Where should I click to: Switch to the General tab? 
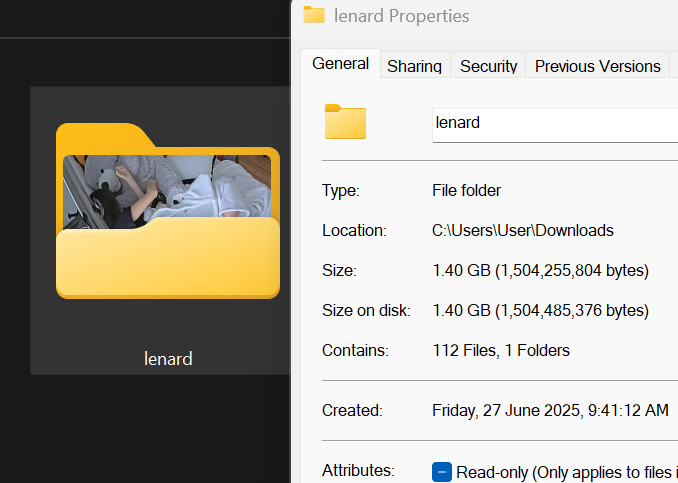click(x=340, y=64)
